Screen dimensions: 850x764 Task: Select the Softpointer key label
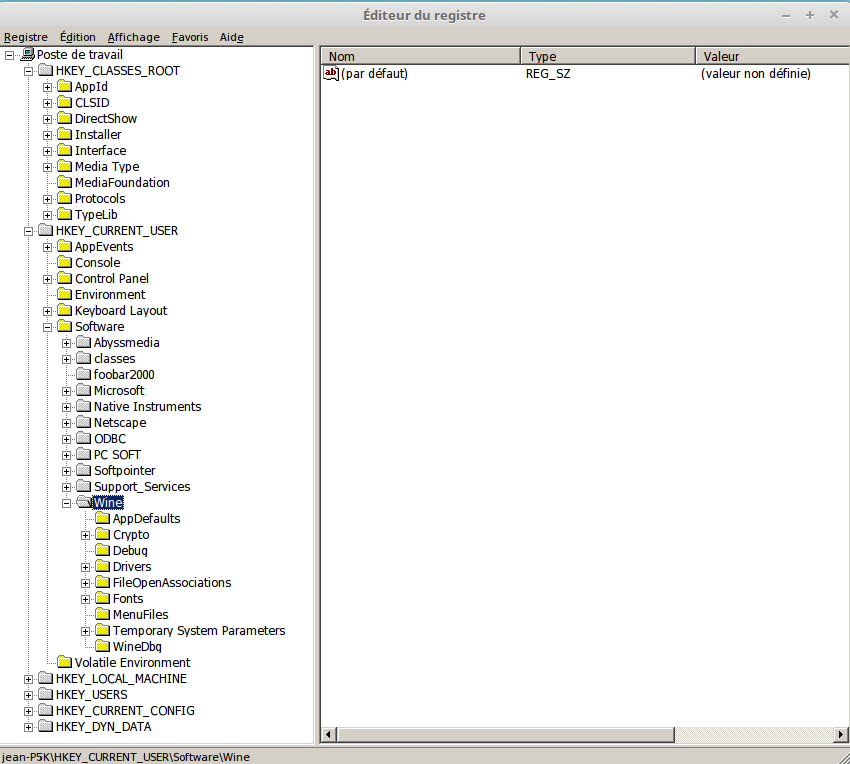(x=125, y=471)
